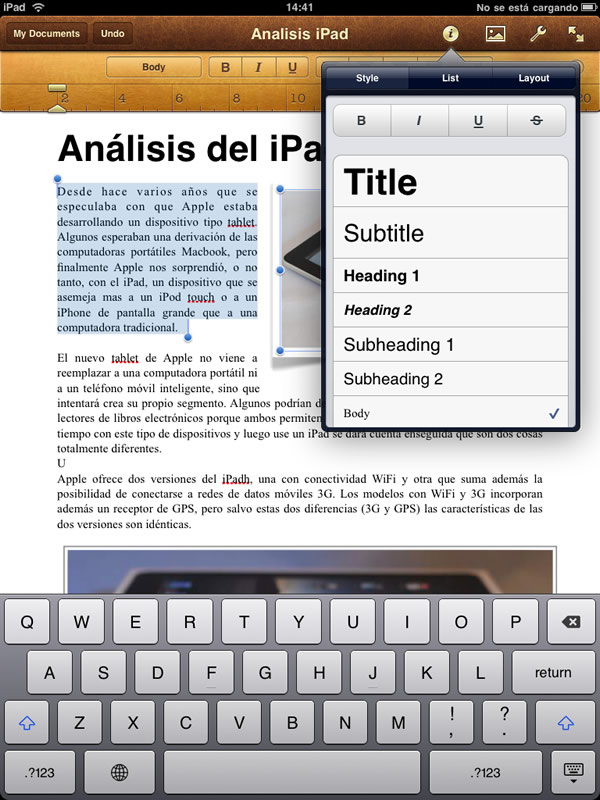Screen dimensions: 600x800
Task: Tap the Q key
Action: pyautogui.click(x=27, y=621)
